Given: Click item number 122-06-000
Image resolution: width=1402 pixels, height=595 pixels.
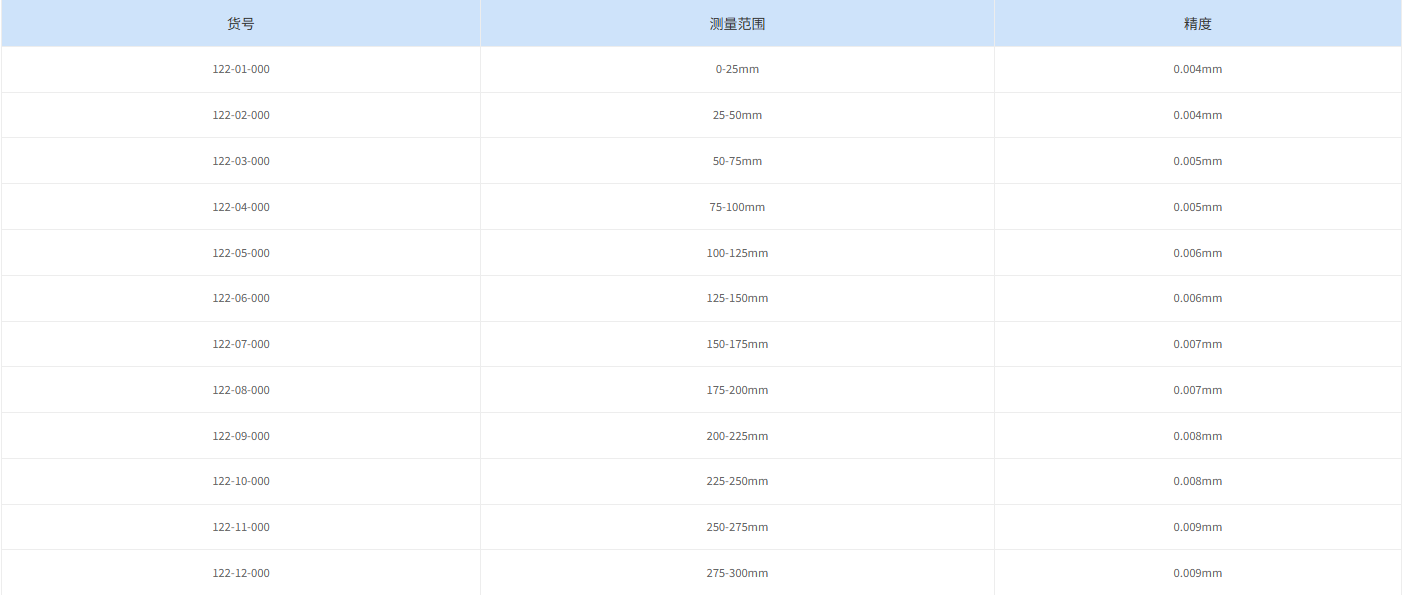Looking at the screenshot, I should point(240,298).
